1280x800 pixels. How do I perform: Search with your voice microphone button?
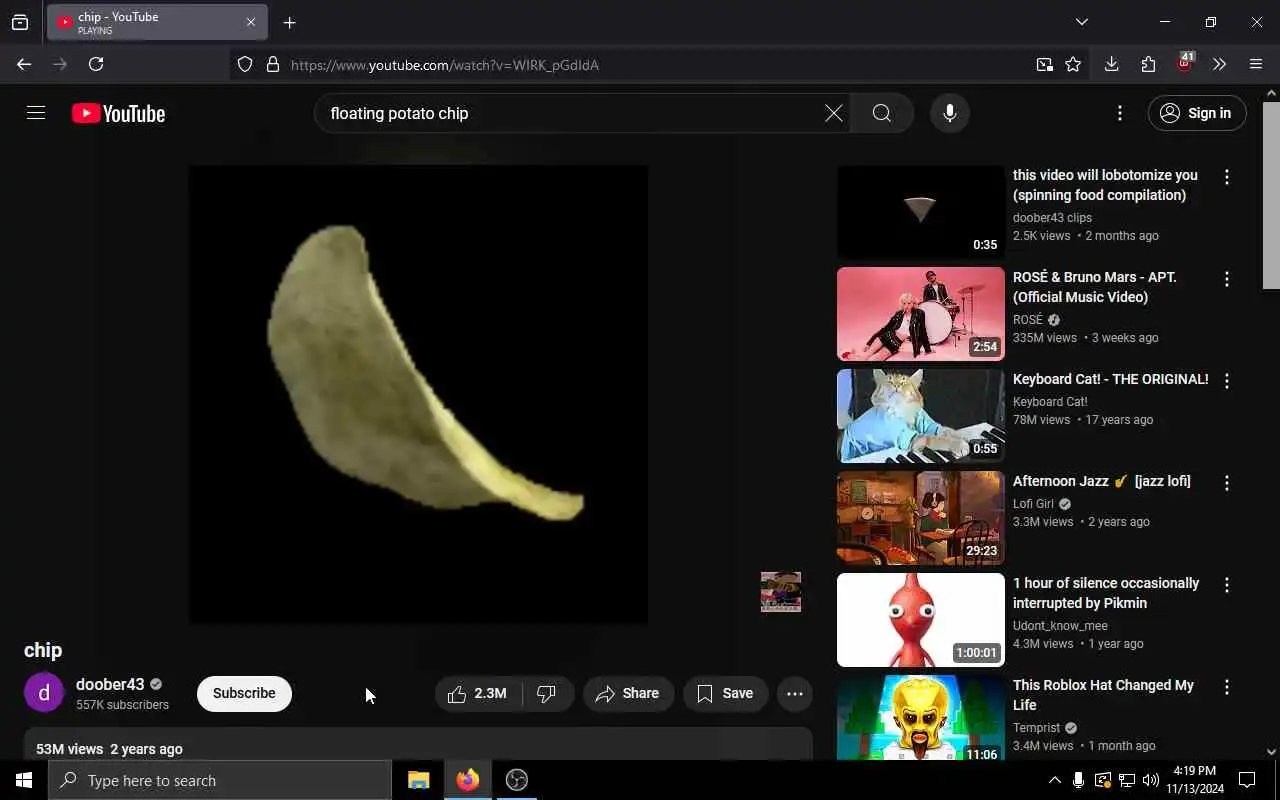click(x=950, y=113)
